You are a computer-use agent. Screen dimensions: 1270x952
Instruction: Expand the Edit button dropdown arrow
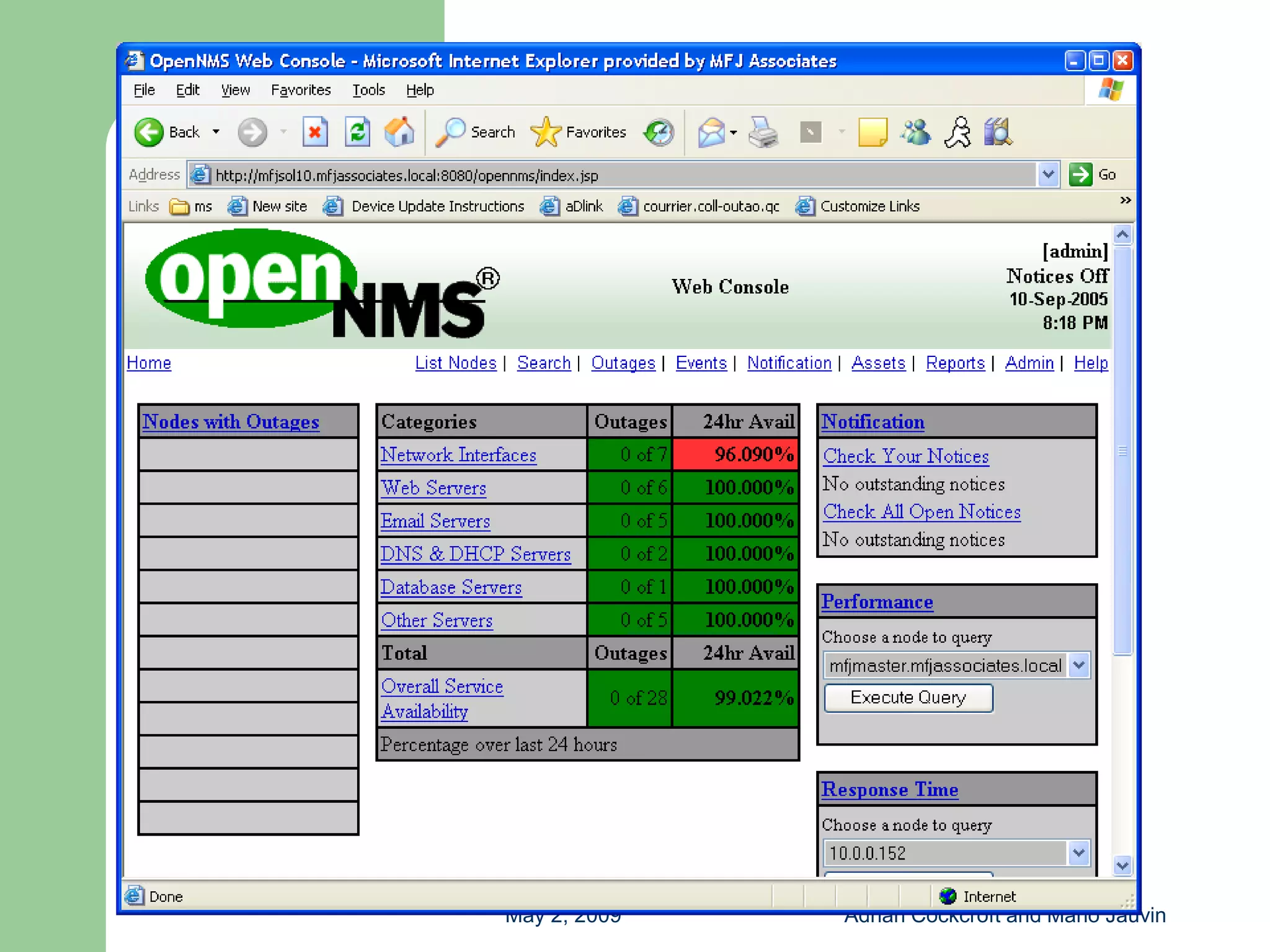coord(841,132)
